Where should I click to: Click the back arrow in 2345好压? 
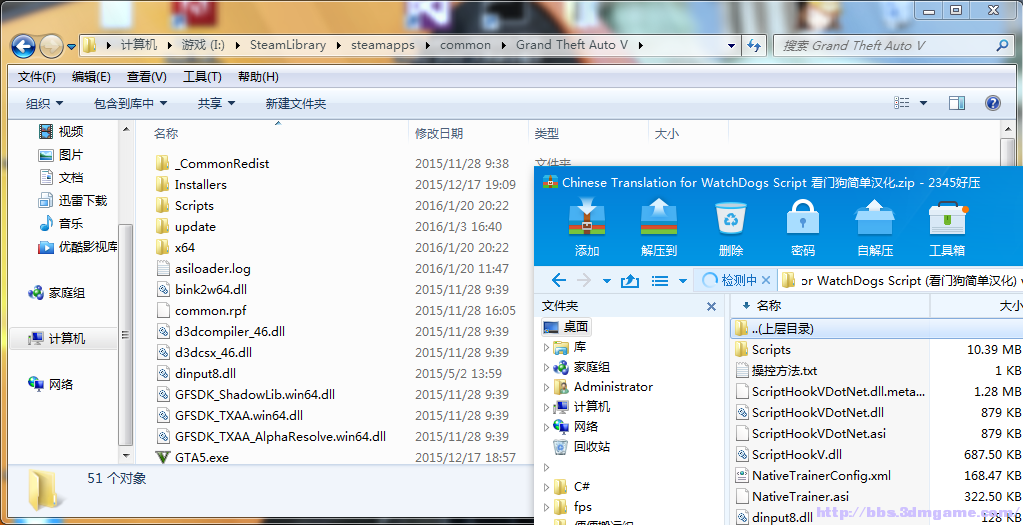[x=558, y=280]
